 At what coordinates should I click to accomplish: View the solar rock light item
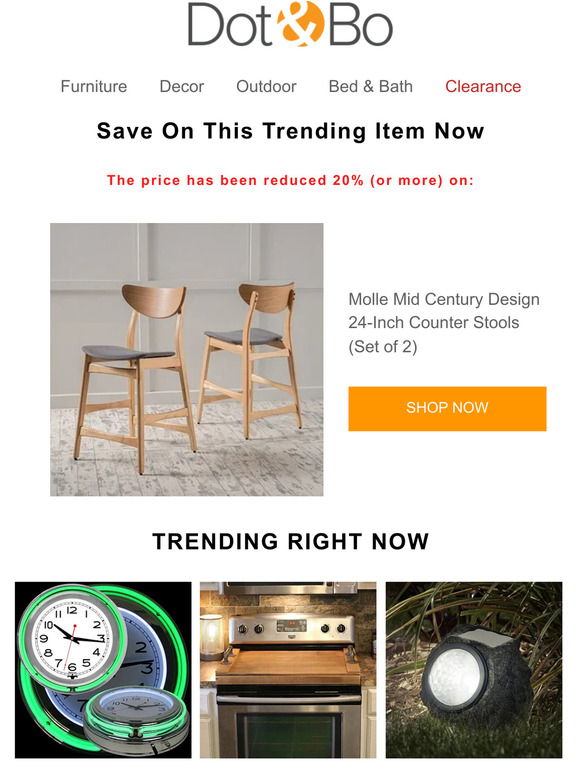click(x=474, y=670)
